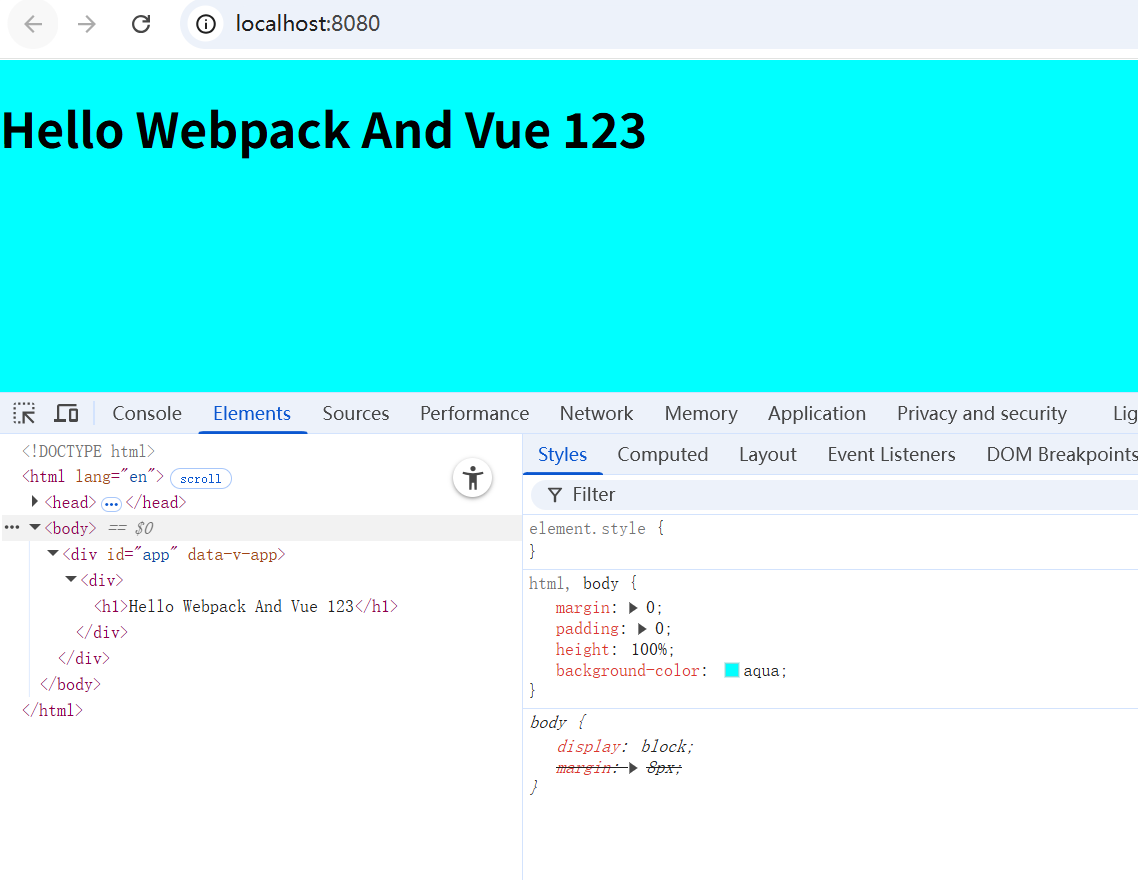The height and width of the screenshot is (880, 1138).
Task: Open the Performance panel tab
Action: click(x=475, y=414)
